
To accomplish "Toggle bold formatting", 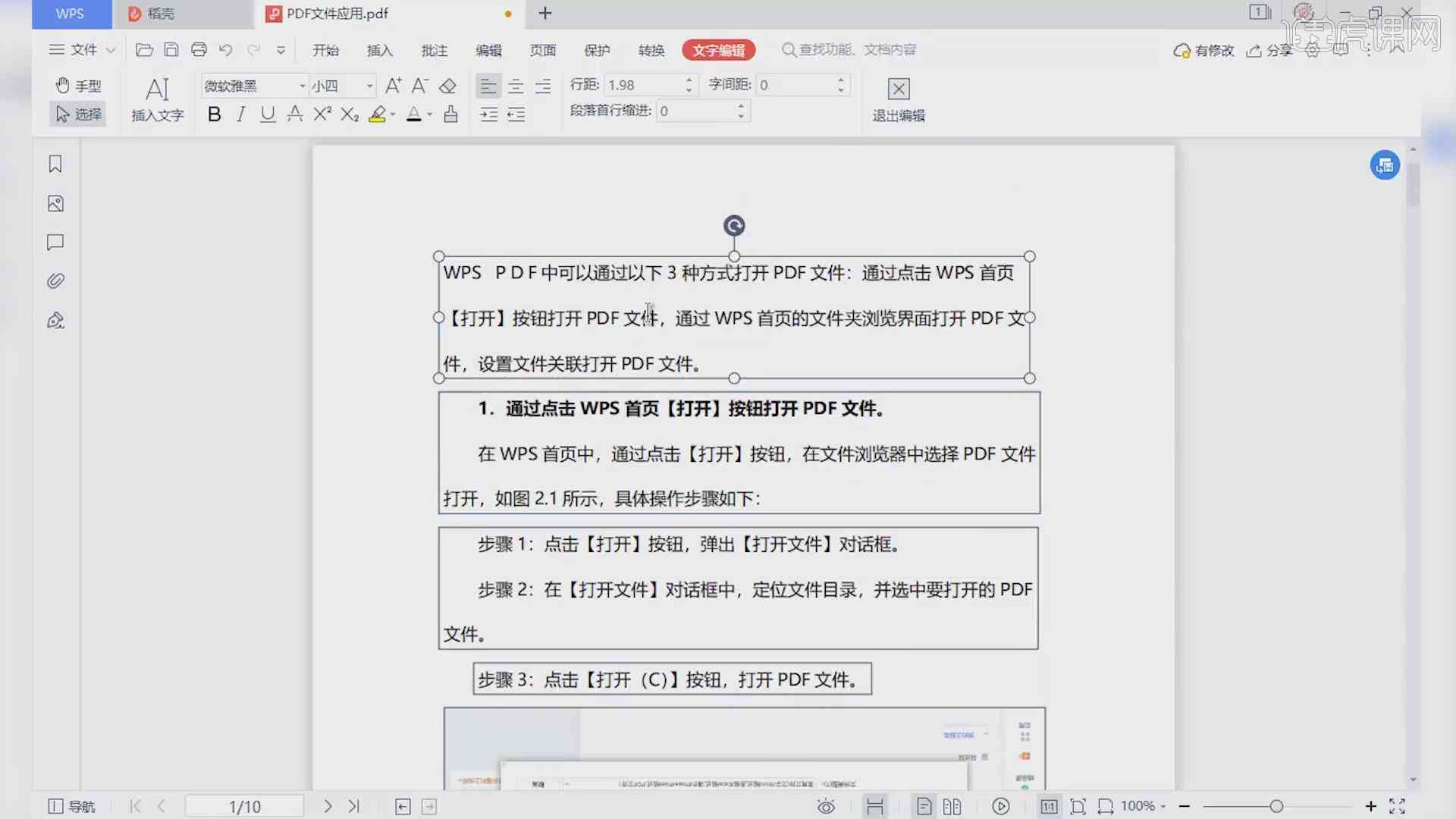I will pyautogui.click(x=215, y=114).
